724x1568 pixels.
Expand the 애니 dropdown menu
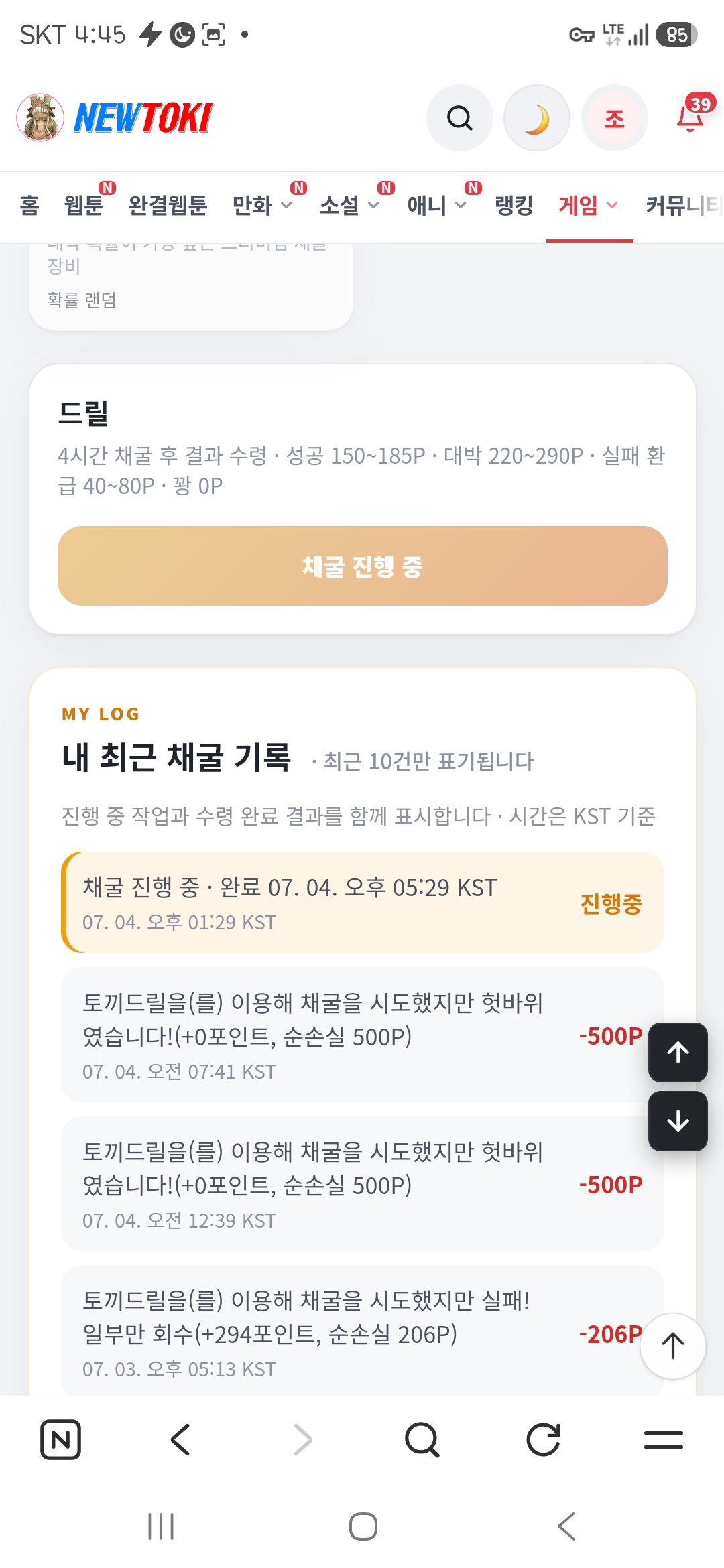[437, 205]
